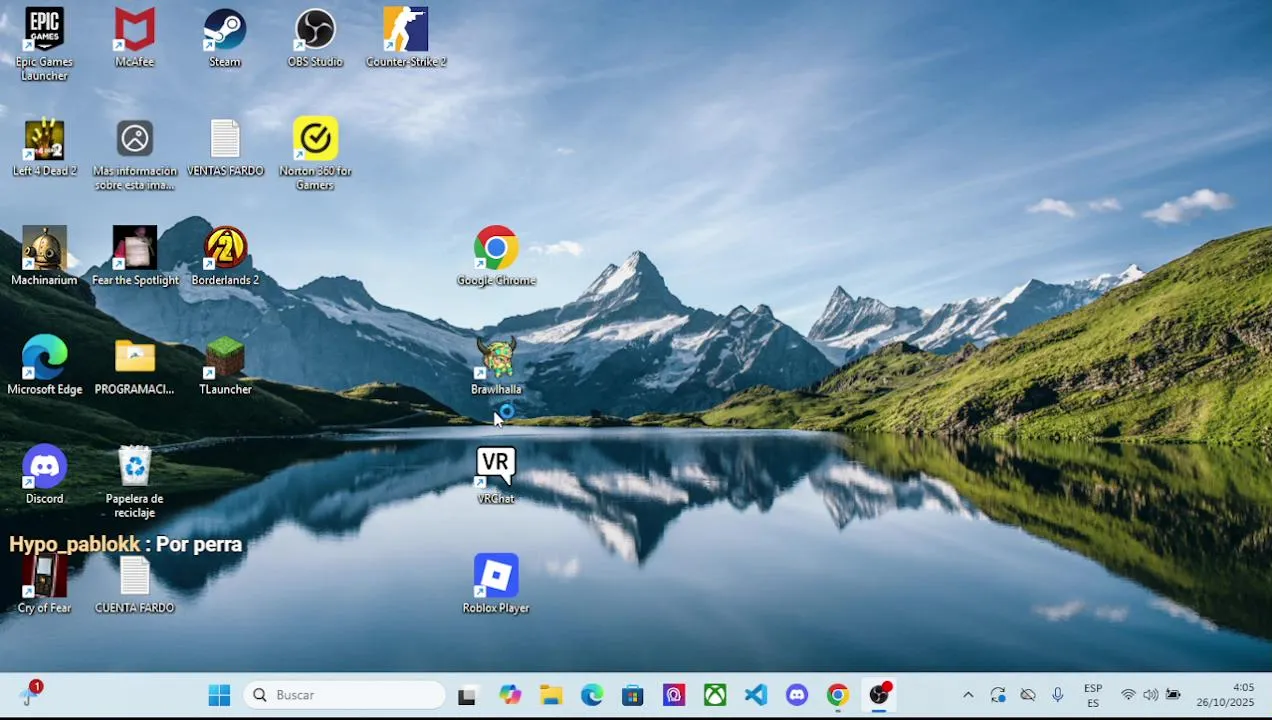Select the Left 4 Dead 2 shortcut
1272x720 pixels.
[44, 147]
